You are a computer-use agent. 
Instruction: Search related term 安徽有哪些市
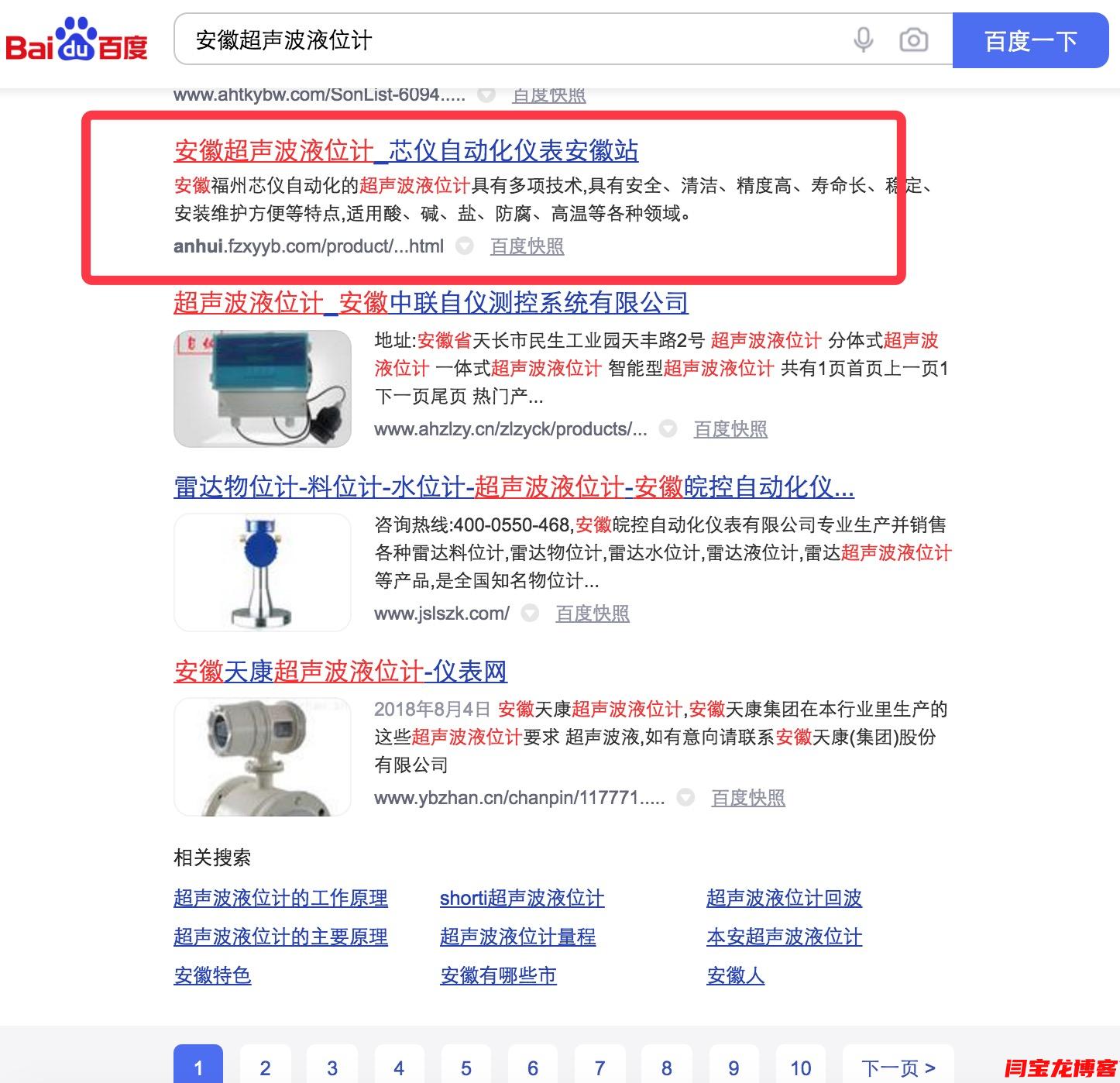click(498, 975)
